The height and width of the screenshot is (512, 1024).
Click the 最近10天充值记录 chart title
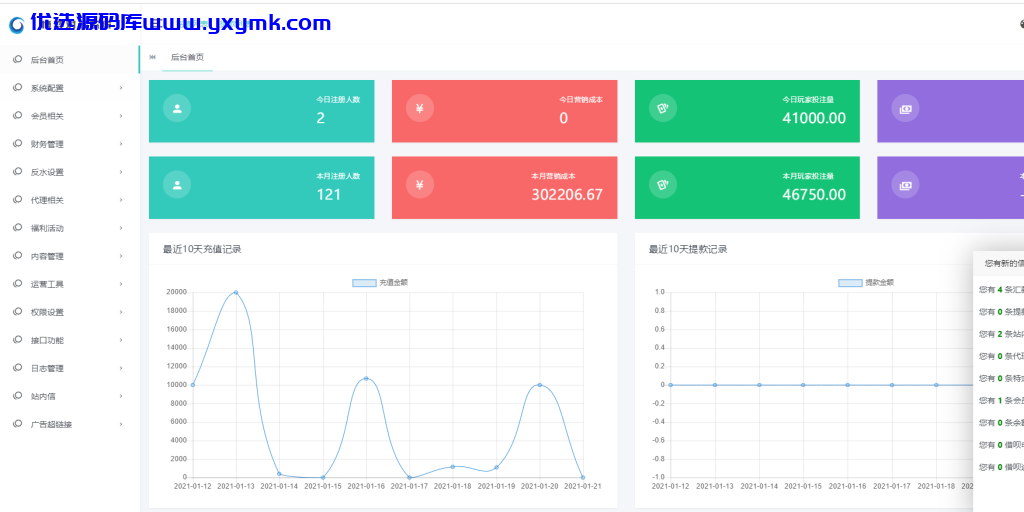(202, 249)
